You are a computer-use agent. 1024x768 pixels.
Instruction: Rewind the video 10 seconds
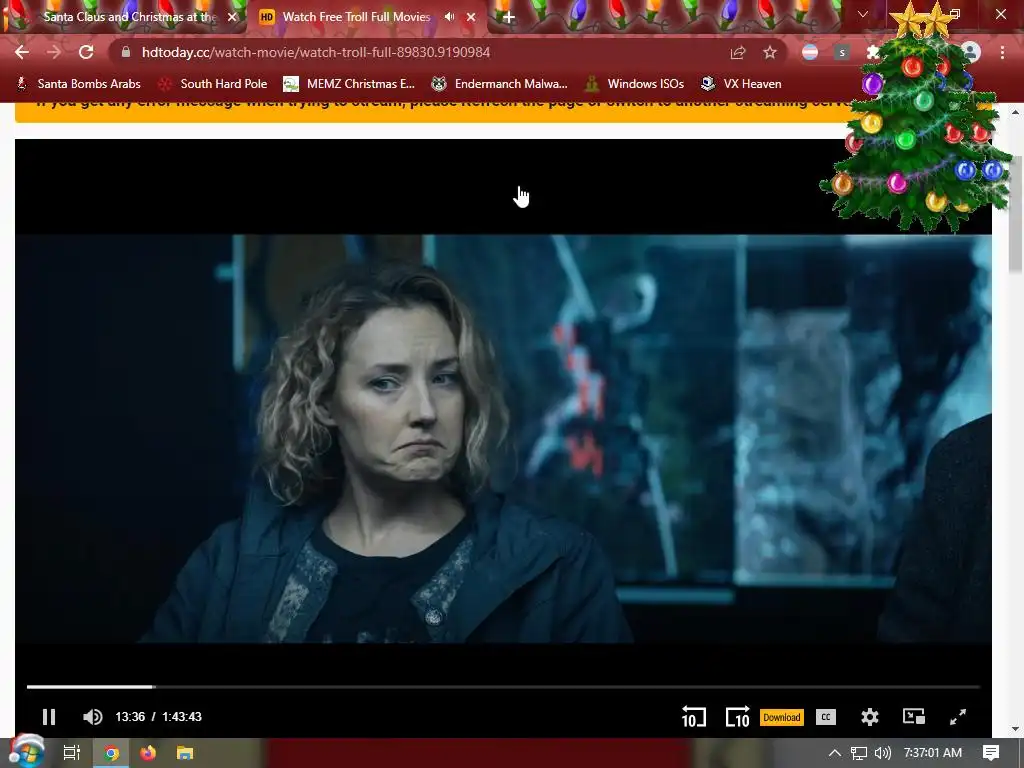(694, 716)
